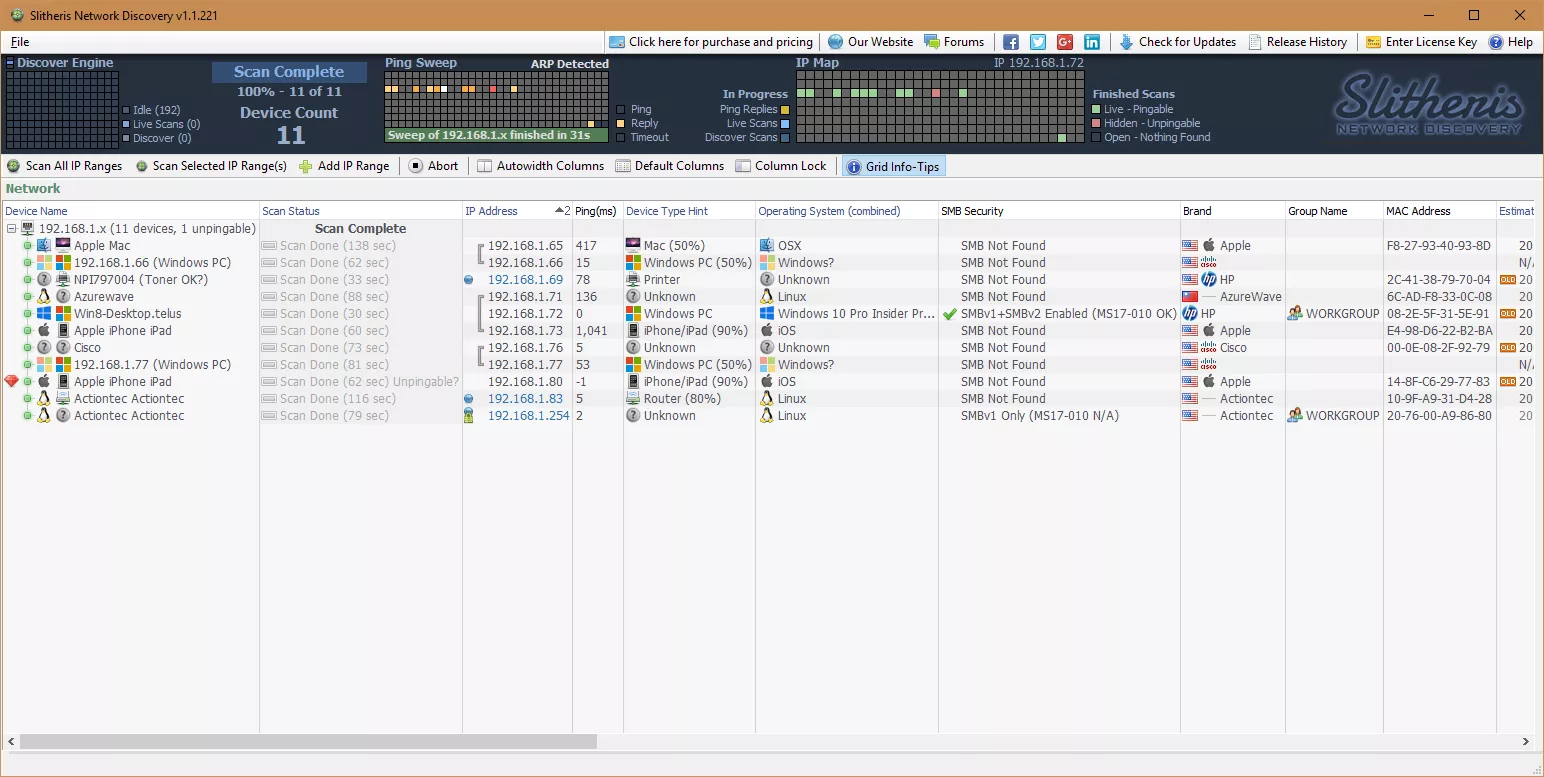This screenshot has width=1544, height=777.
Task: Click the Twitter icon in the top bar
Action: click(x=1038, y=42)
